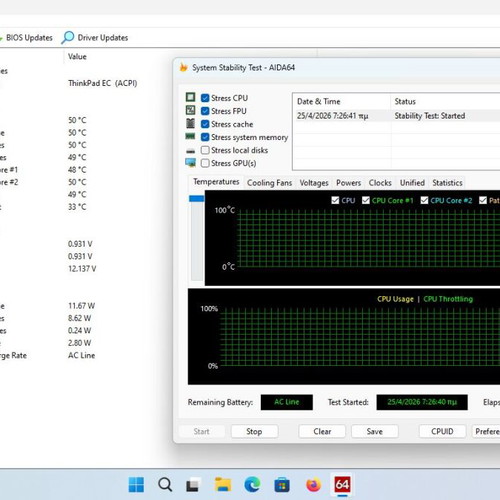Click the blue graph slider handle beside temperature chart
Screen dimensions: 500x500
click(x=197, y=199)
